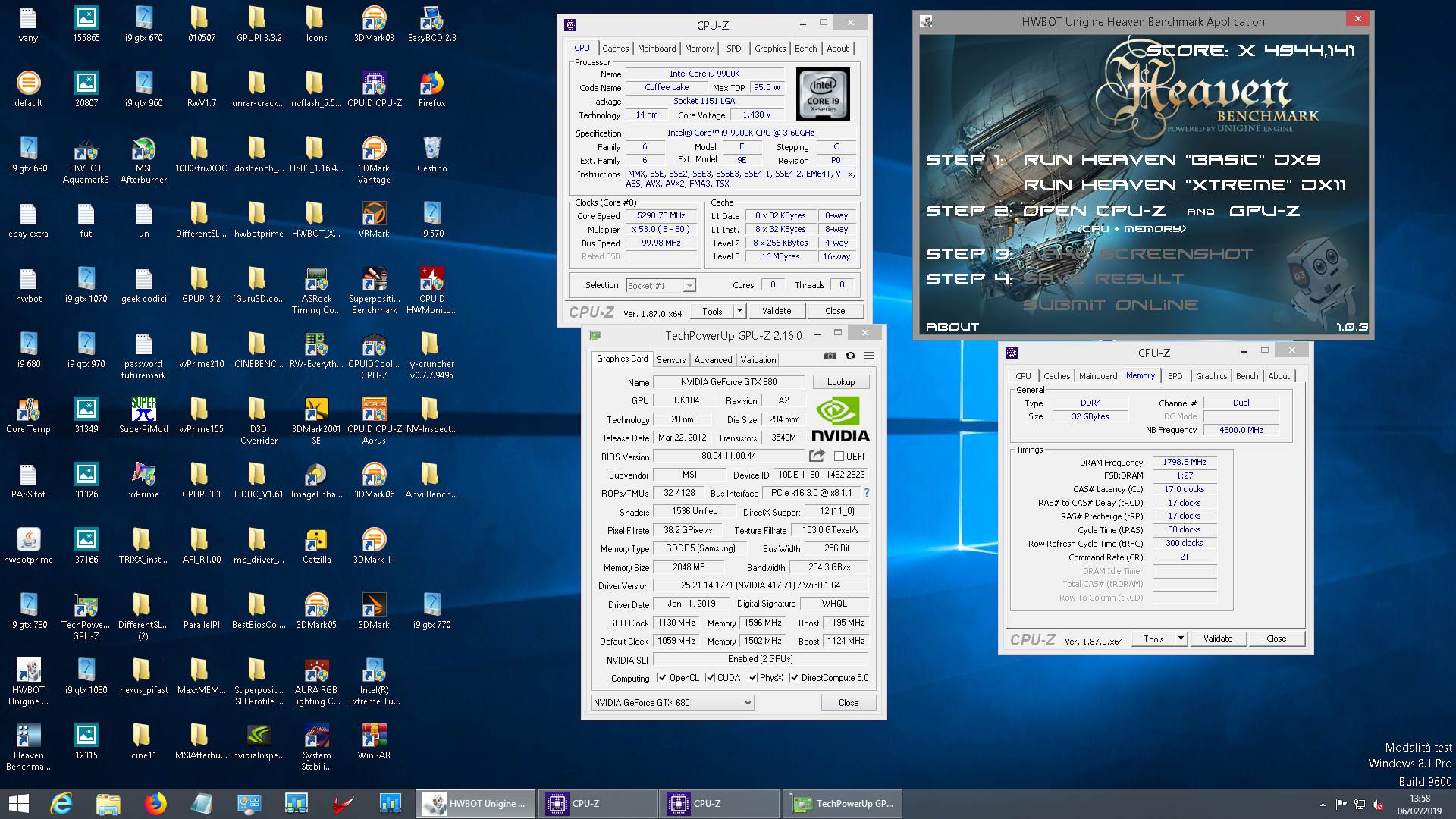The image size is (1456, 819).
Task: Expand the Tools dropdown arrow in CPU-Z CPU window
Action: point(739,311)
